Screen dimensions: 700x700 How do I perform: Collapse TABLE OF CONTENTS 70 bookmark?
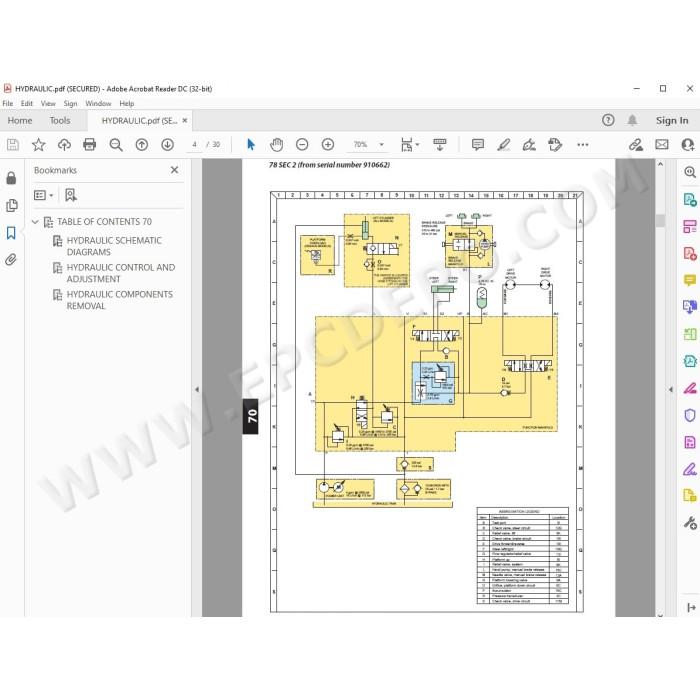point(35,221)
